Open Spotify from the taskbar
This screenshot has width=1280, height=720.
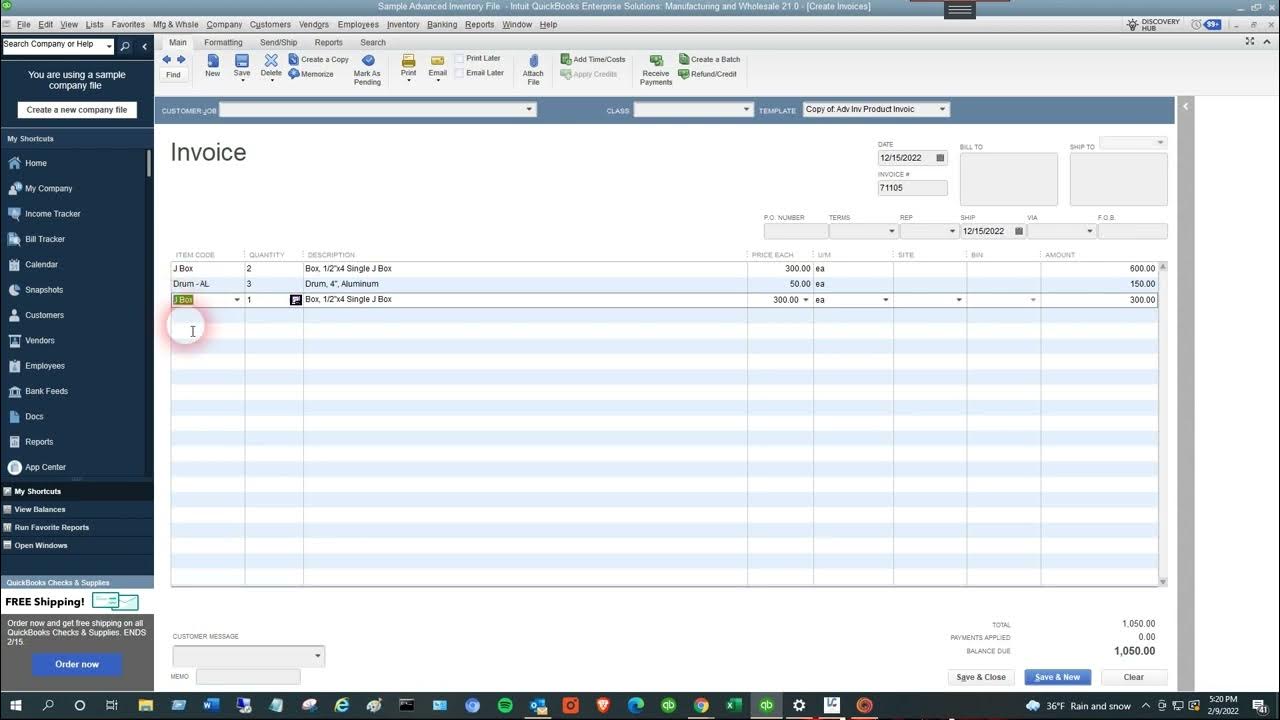point(505,705)
